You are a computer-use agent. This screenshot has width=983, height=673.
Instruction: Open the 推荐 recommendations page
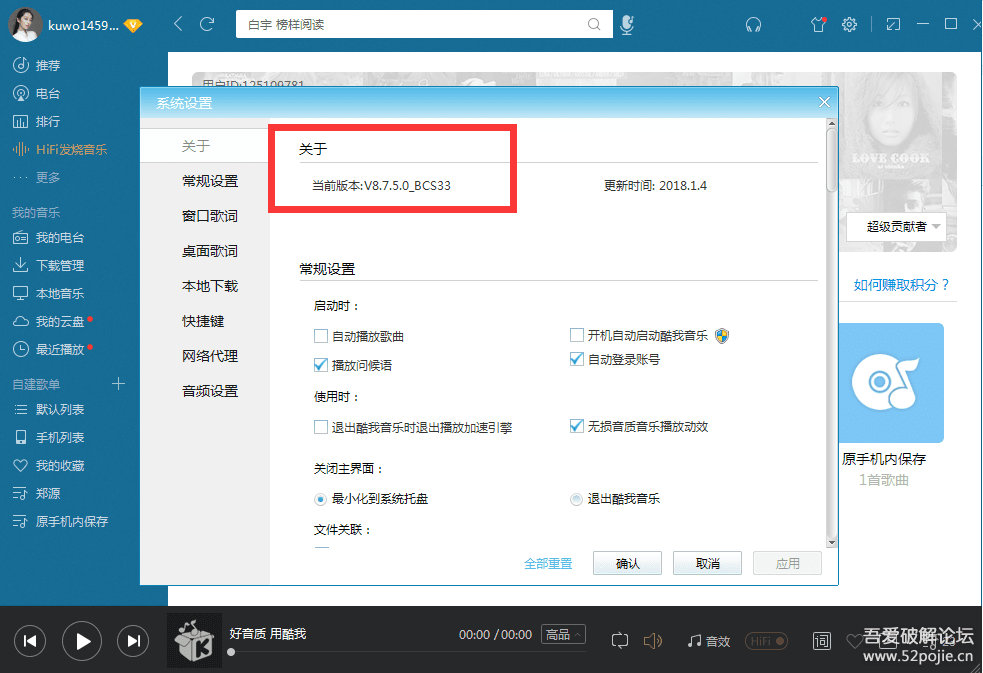(x=38, y=65)
